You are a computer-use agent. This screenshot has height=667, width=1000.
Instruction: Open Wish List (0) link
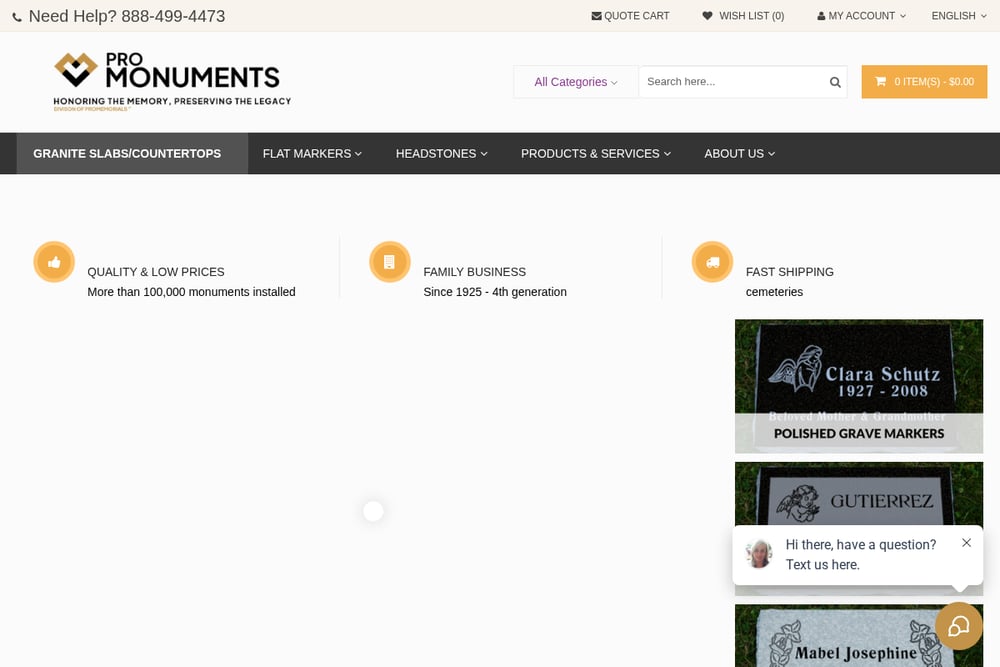tap(743, 16)
